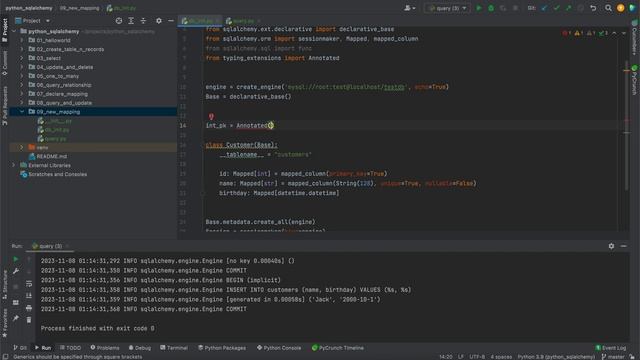Toggle scroll to end of console output
Viewport: 640px width, 360px height.
(x=29, y=296)
